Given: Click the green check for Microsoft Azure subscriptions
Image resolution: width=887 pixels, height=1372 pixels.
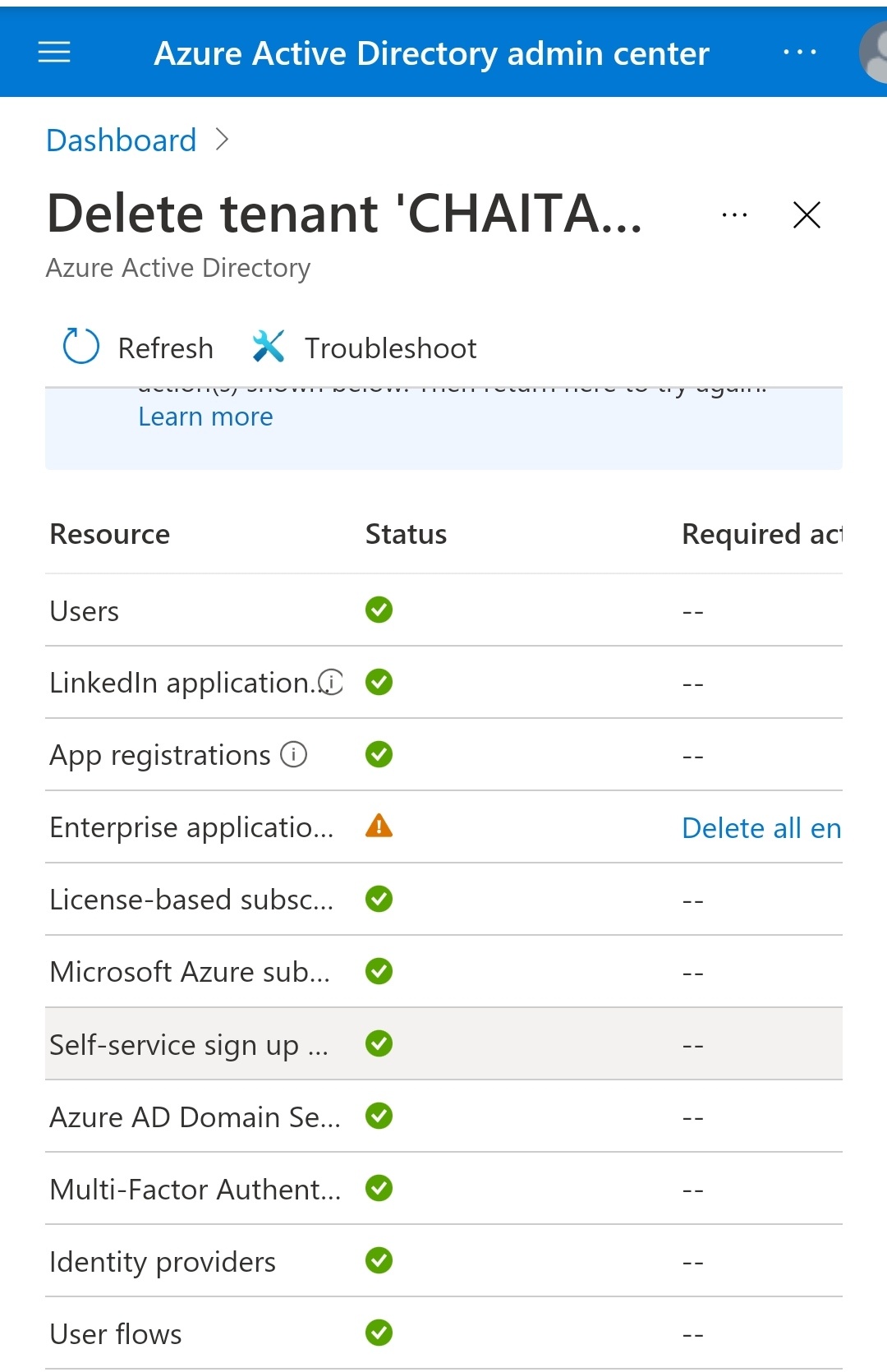Looking at the screenshot, I should pos(379,971).
